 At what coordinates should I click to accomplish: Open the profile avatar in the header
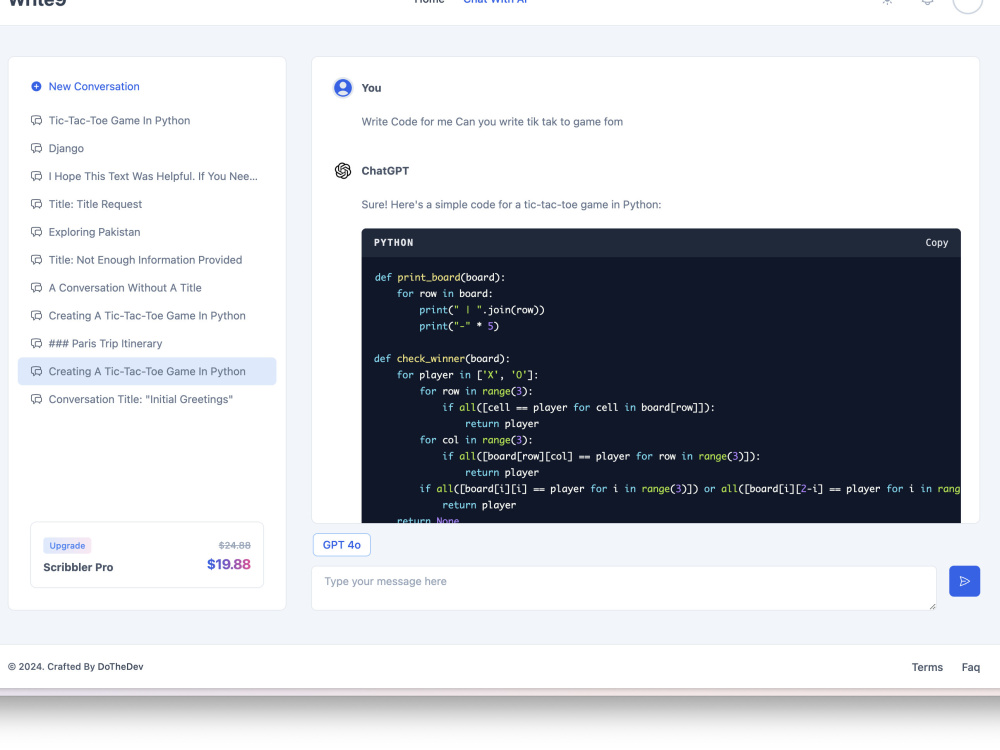coord(966,6)
